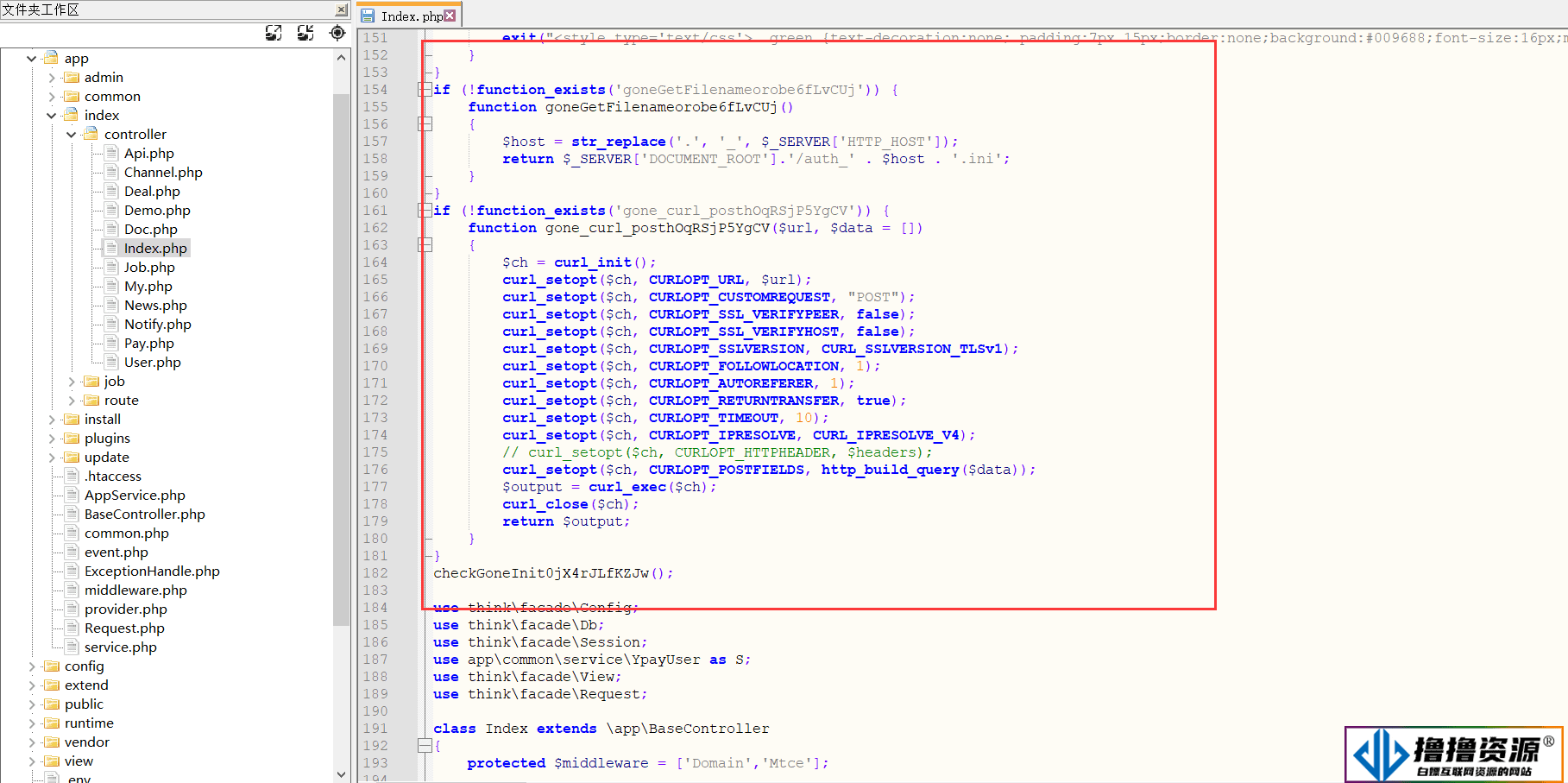
Task: Open Pay.php file
Action: (x=148, y=344)
